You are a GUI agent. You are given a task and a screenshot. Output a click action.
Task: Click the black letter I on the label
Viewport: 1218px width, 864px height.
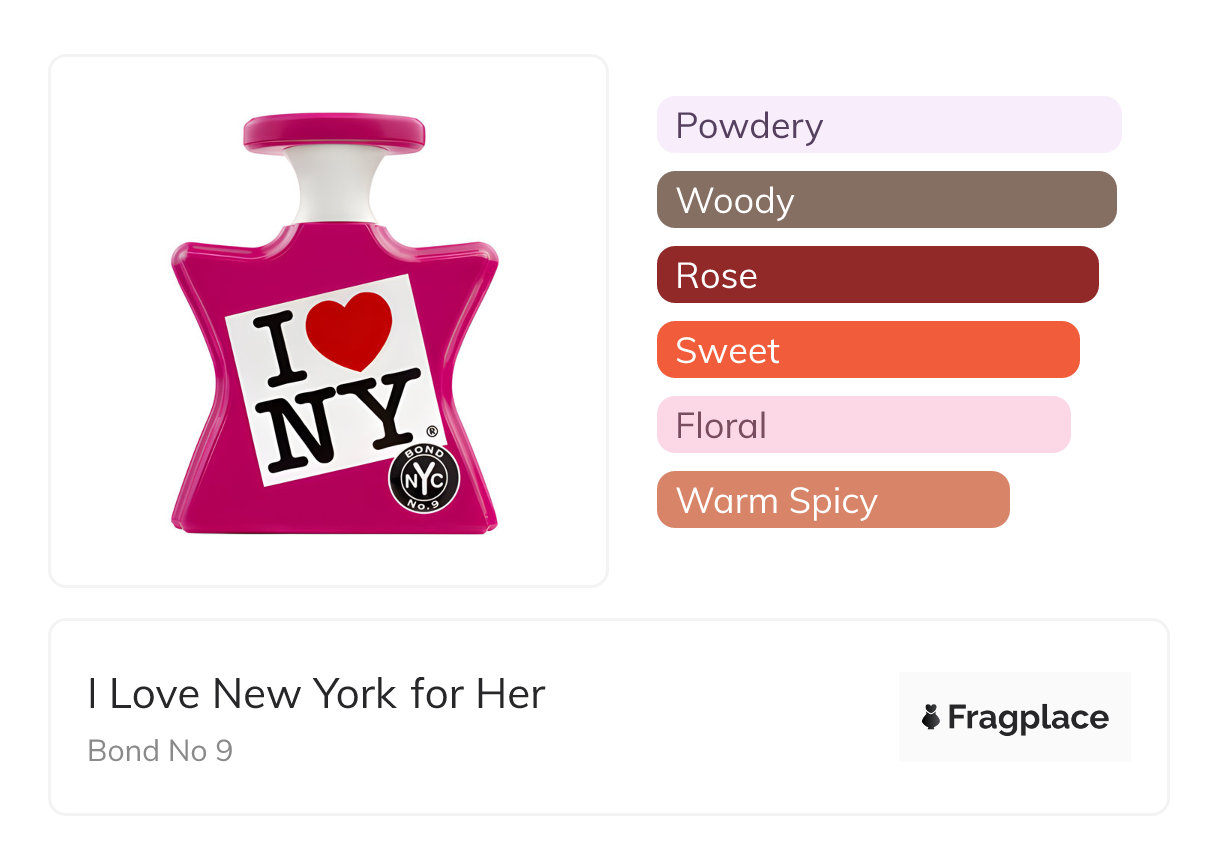[x=276, y=350]
